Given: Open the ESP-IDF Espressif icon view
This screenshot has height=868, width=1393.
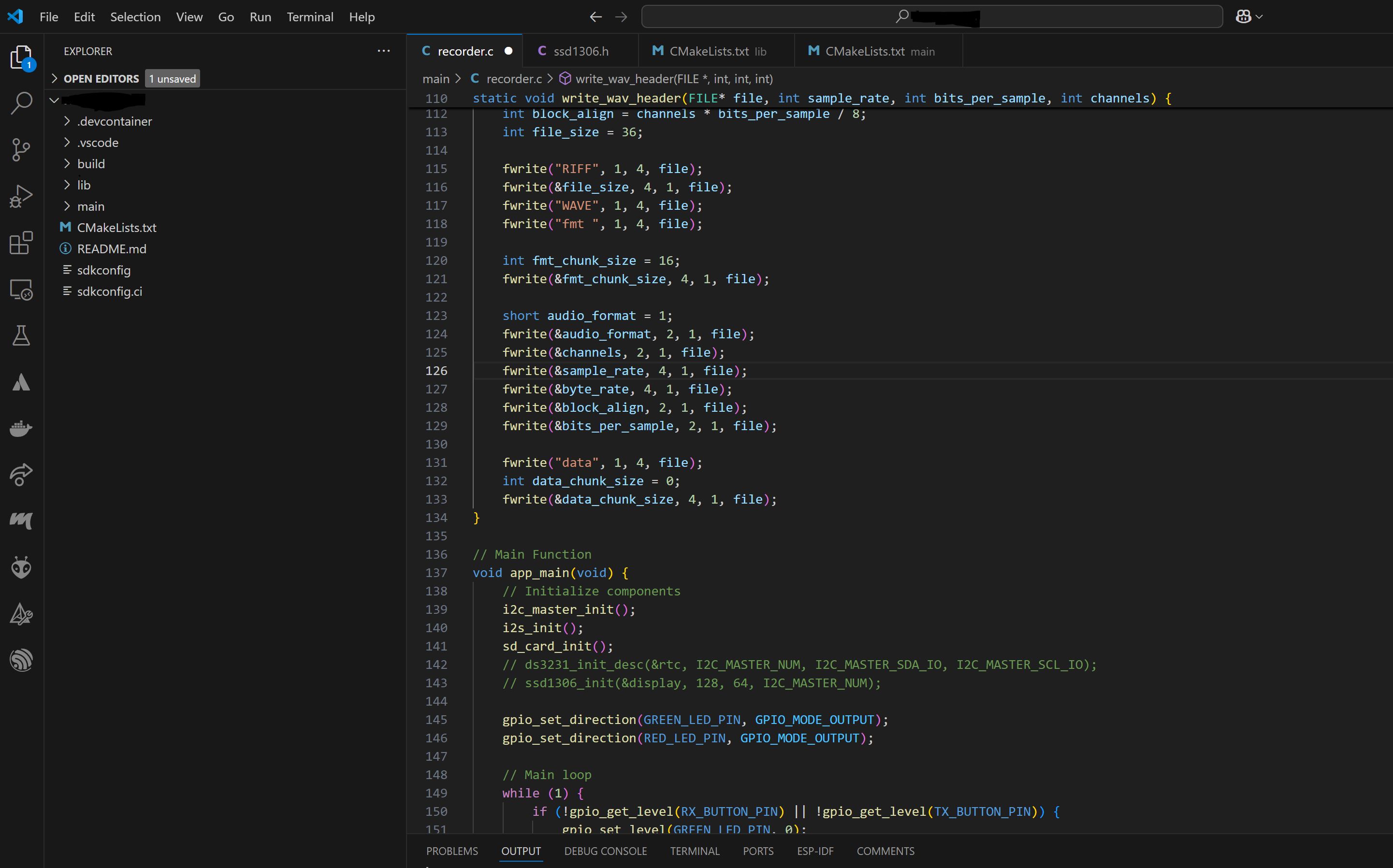Looking at the screenshot, I should click(21, 660).
